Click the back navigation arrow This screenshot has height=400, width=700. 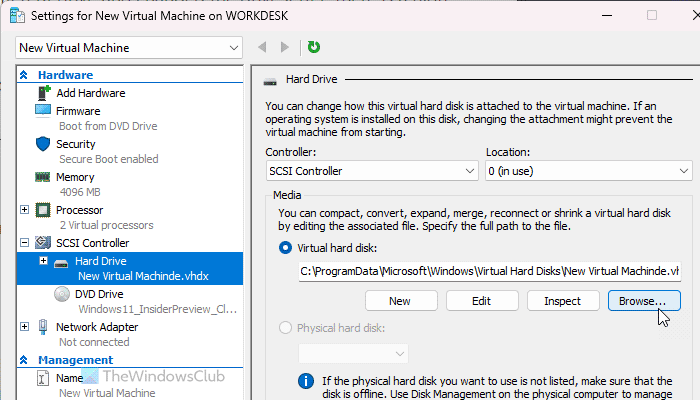click(262, 47)
